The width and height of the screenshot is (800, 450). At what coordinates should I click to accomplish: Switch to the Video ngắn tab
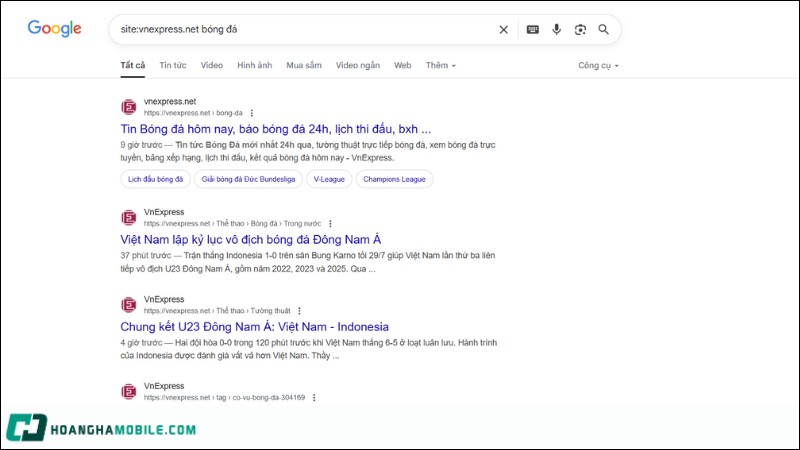click(x=358, y=65)
